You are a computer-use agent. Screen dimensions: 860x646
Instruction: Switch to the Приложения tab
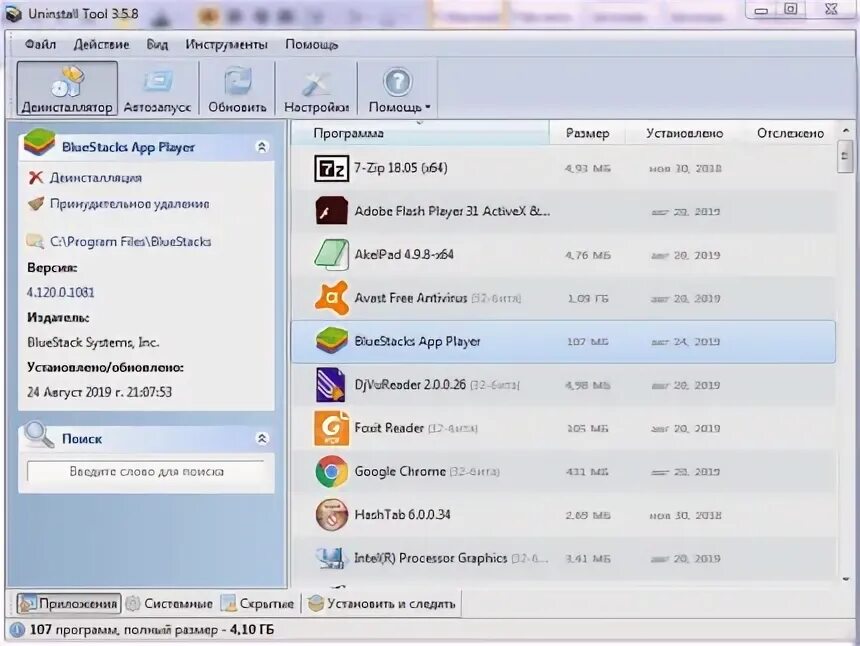[x=69, y=604]
